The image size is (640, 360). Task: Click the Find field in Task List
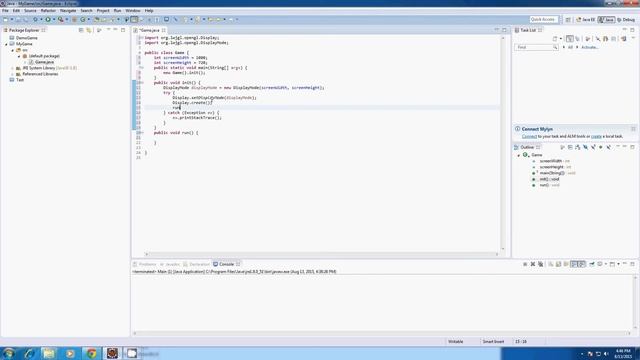(536, 47)
